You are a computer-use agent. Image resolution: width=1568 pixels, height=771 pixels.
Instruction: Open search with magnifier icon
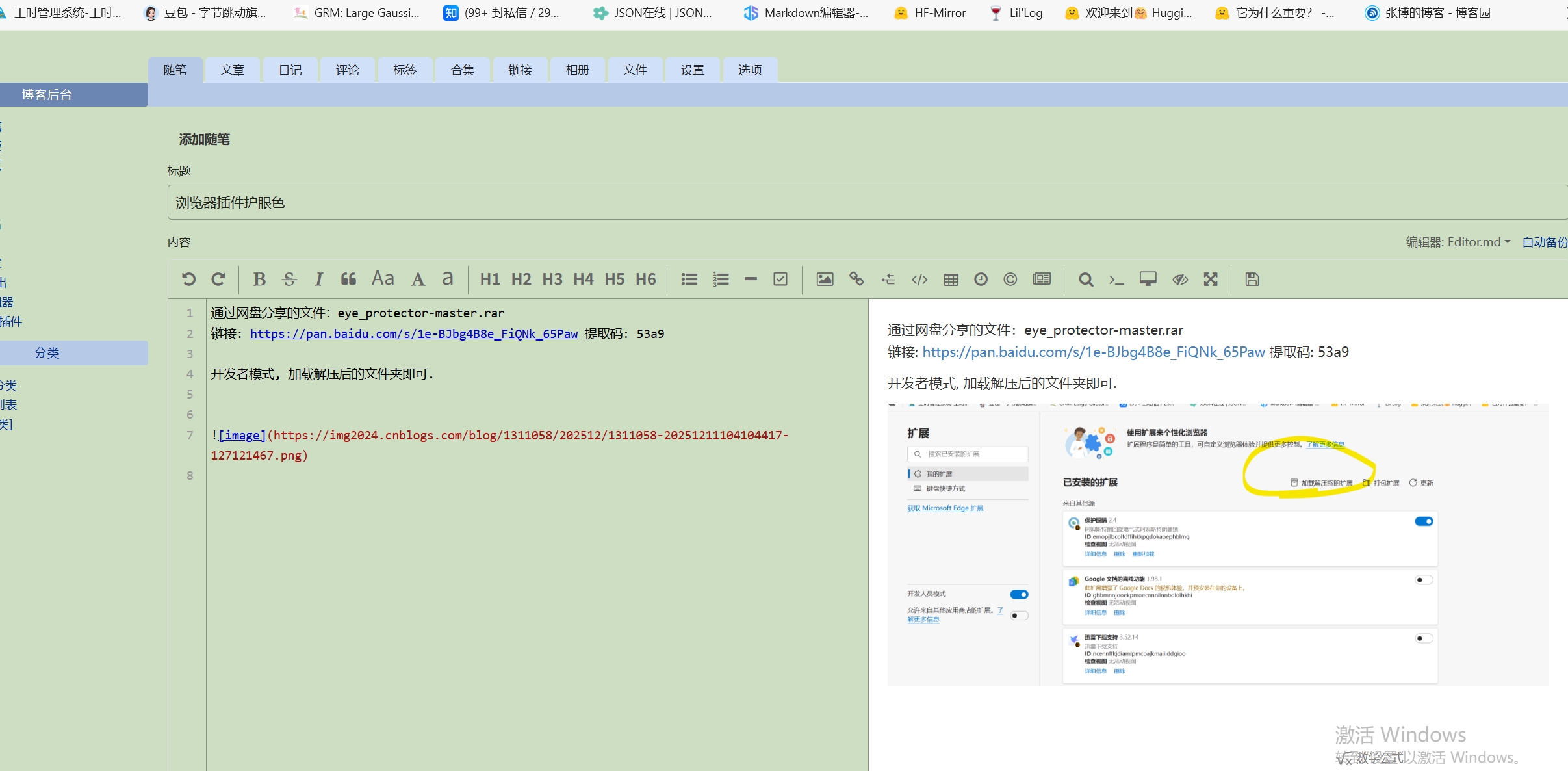coord(1085,280)
